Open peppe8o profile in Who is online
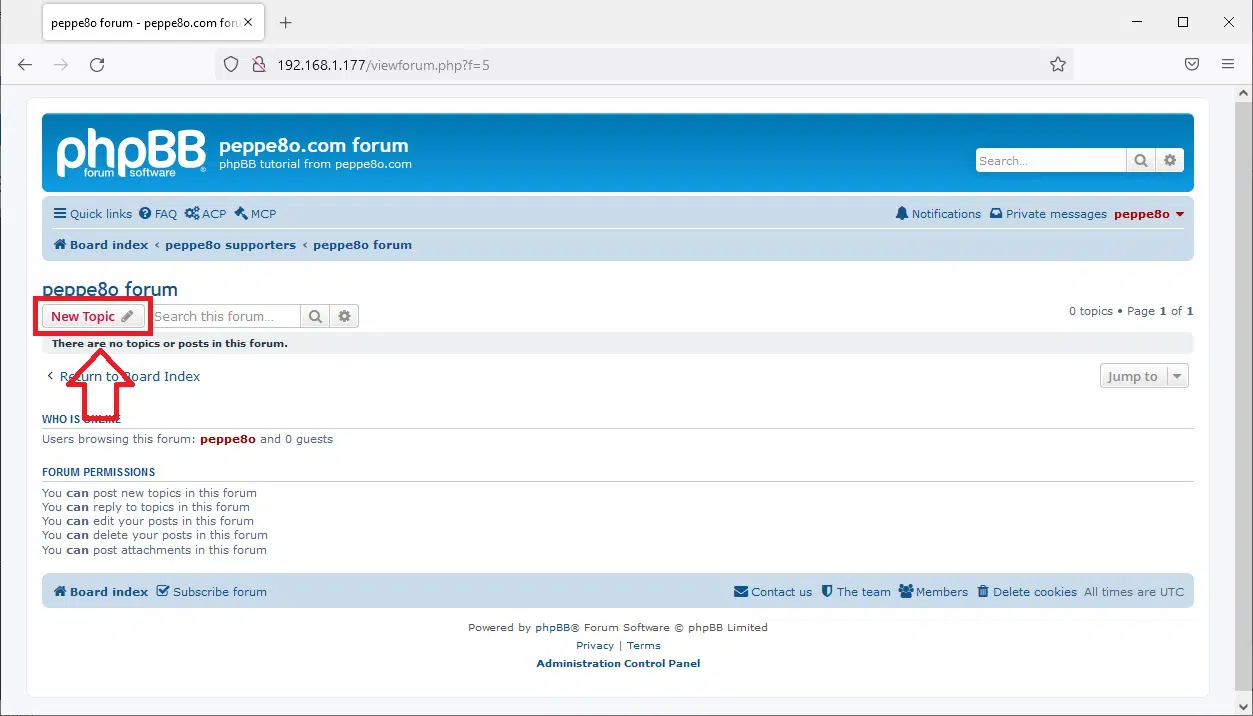1253x716 pixels. tap(228, 439)
